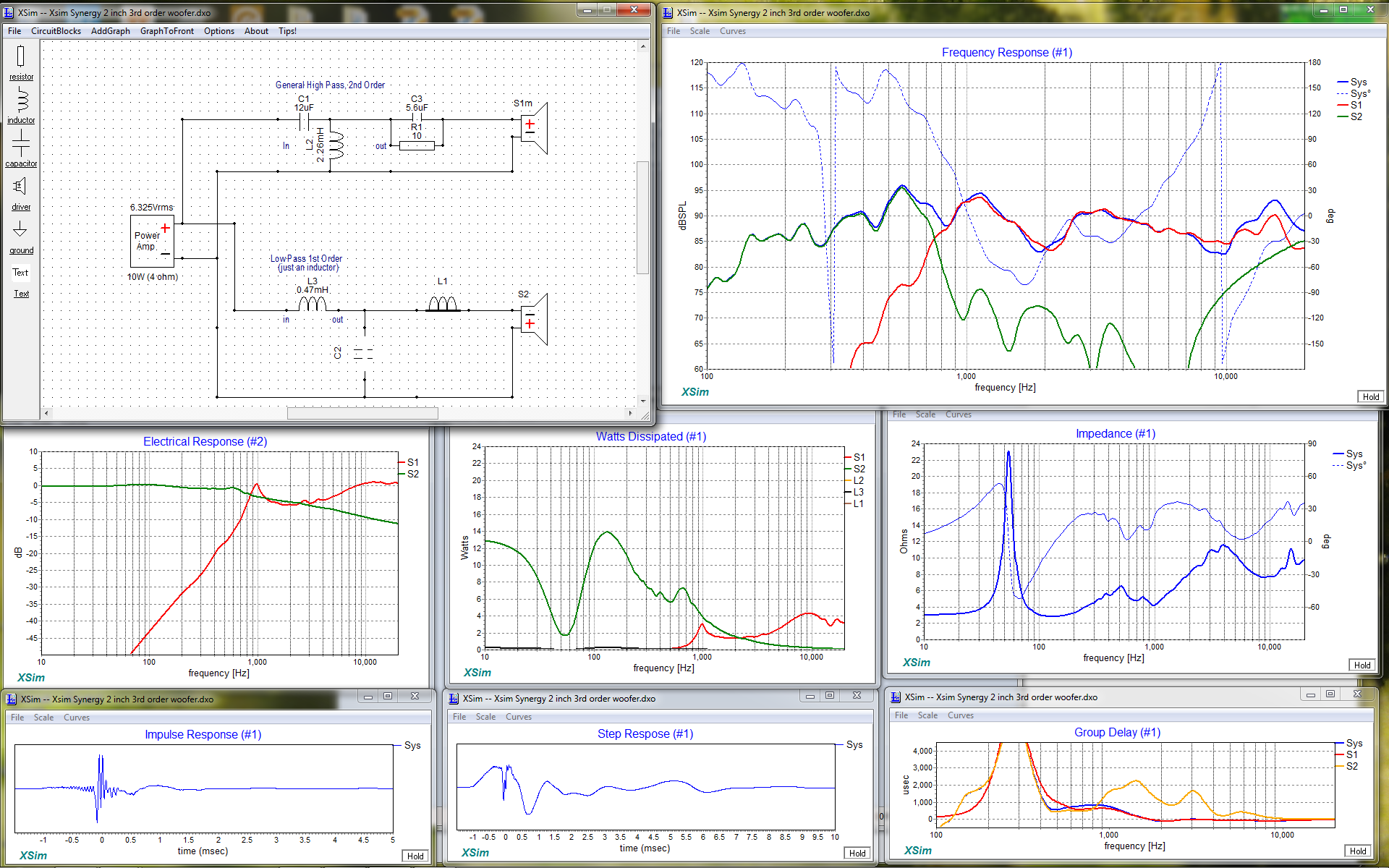Select inductor L1 in the schematic

coord(443,304)
